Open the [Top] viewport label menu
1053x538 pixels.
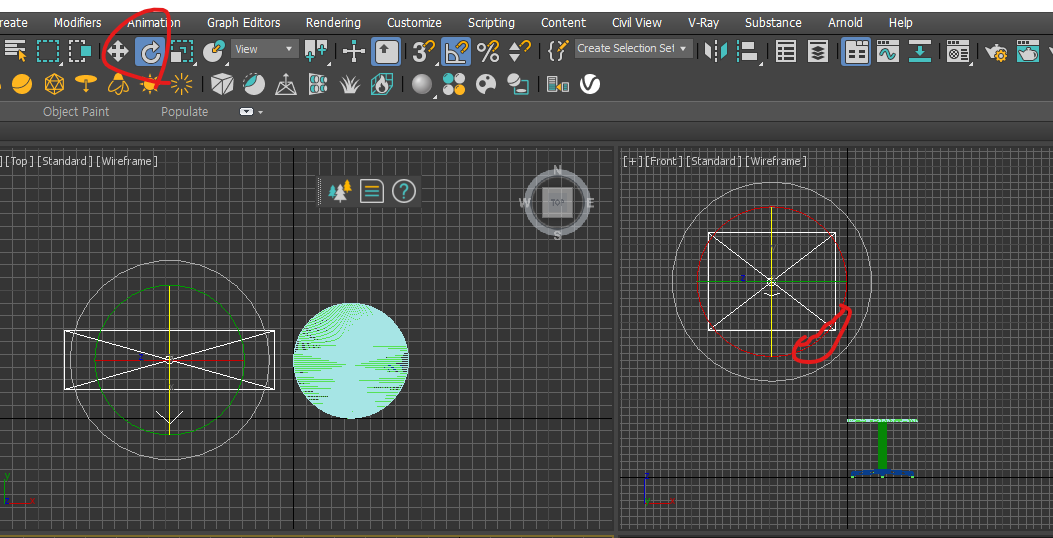click(19, 161)
